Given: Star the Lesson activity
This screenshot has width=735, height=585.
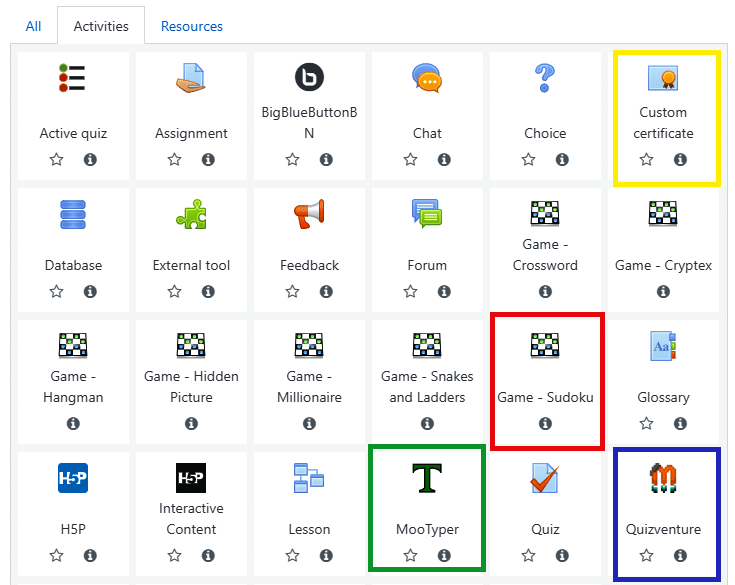Looking at the screenshot, I should pos(292,555).
